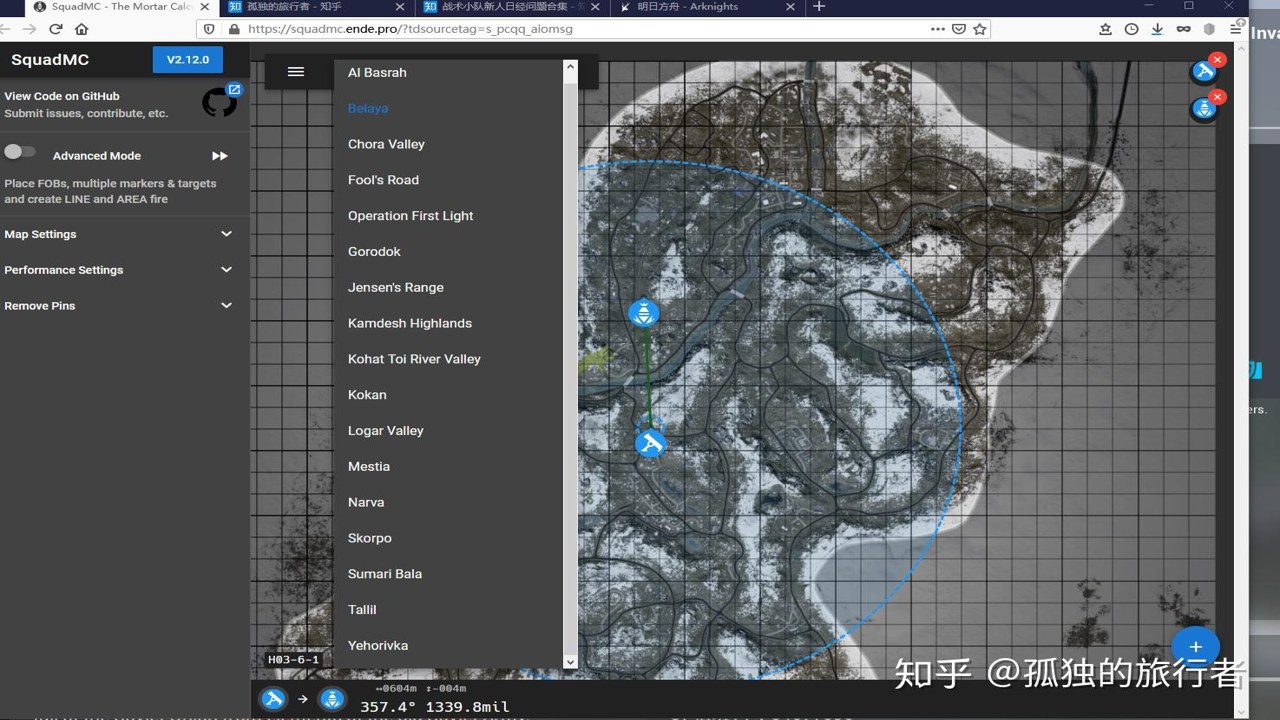Switch to the 孤独的旅行者 - 知乎 tab
Screen dimensions: 1280x720
[314, 7]
